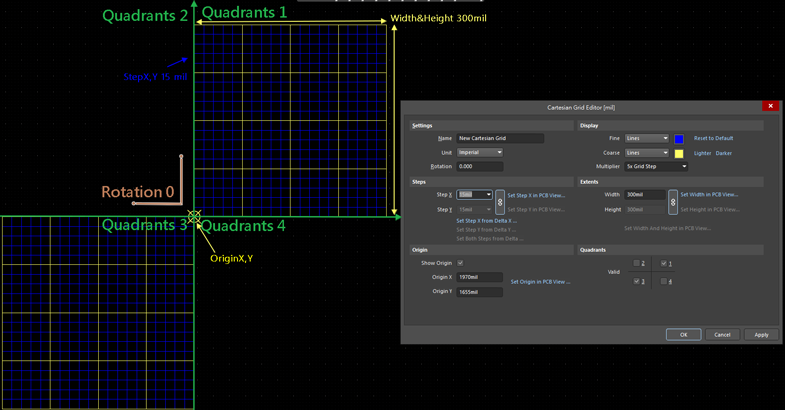Open the Fine display style dropdown
The width and height of the screenshot is (785, 410).
(x=646, y=139)
